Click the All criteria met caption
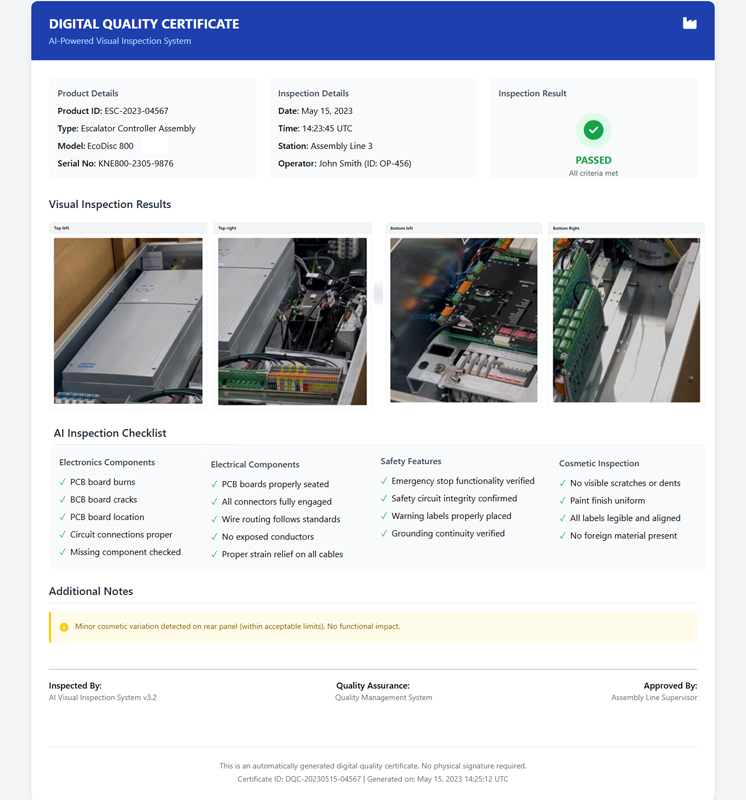 (593, 173)
